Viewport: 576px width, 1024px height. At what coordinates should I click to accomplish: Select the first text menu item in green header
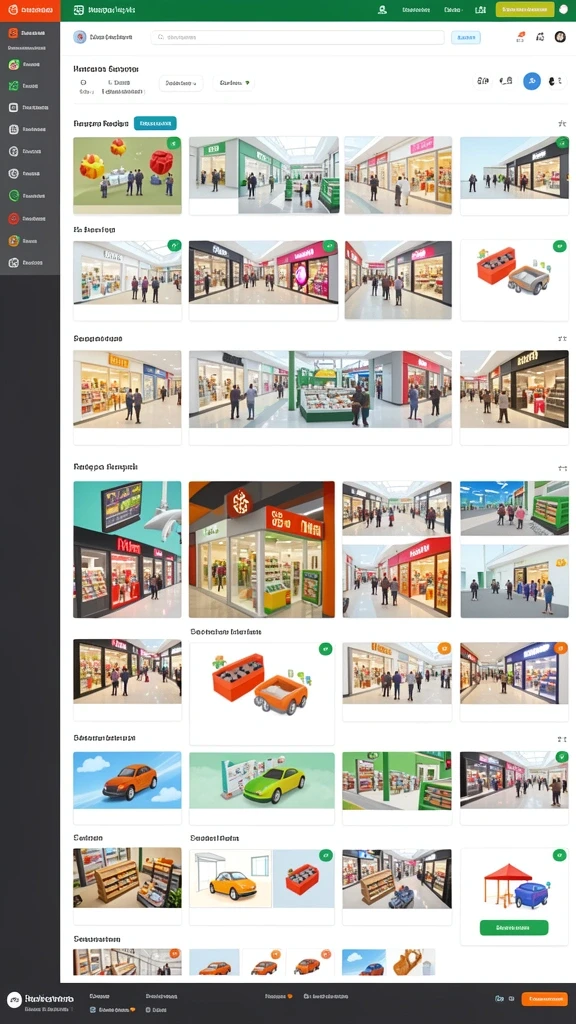click(416, 10)
